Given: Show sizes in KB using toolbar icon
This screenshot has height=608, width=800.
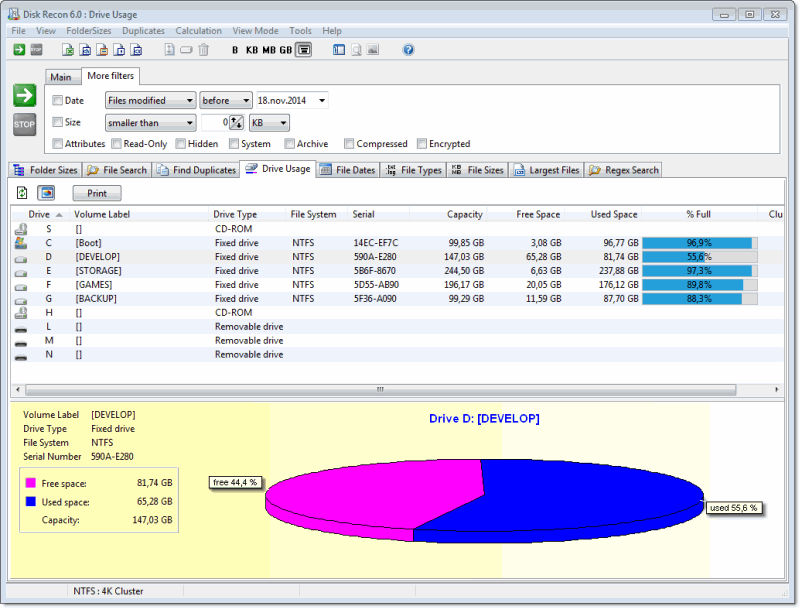Looking at the screenshot, I should [x=252, y=50].
